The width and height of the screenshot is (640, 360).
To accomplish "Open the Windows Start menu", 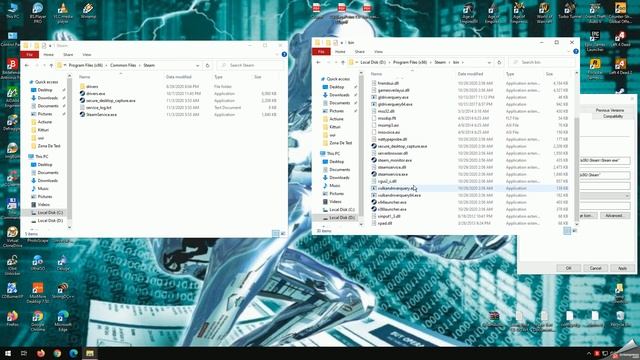I will [x=8, y=353].
